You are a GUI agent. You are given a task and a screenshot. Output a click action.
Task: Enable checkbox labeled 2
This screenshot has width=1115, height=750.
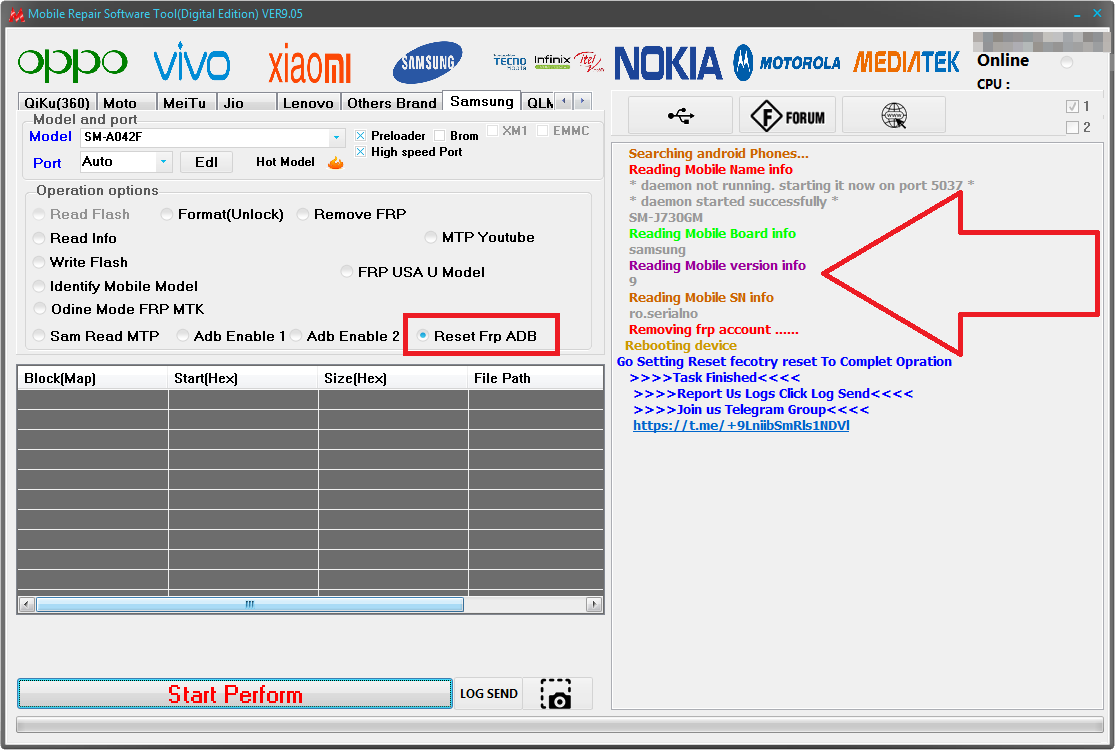pyautogui.click(x=1072, y=127)
